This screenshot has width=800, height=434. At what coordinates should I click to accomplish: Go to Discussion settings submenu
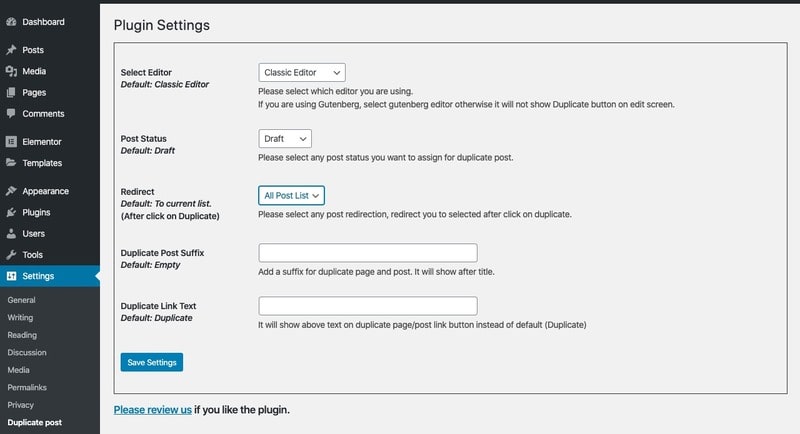point(27,351)
